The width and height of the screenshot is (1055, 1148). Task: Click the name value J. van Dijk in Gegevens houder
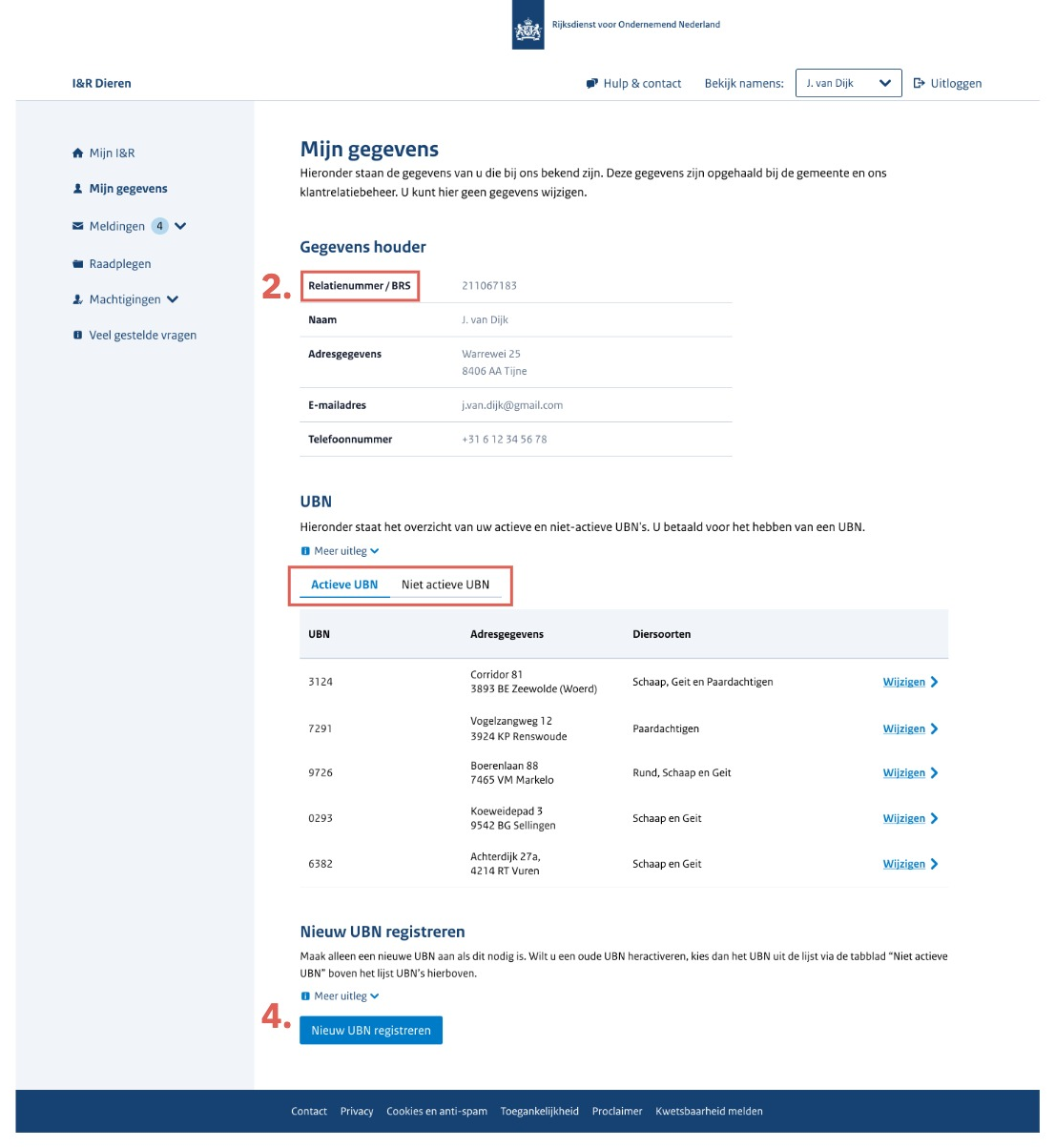pyautogui.click(x=485, y=320)
